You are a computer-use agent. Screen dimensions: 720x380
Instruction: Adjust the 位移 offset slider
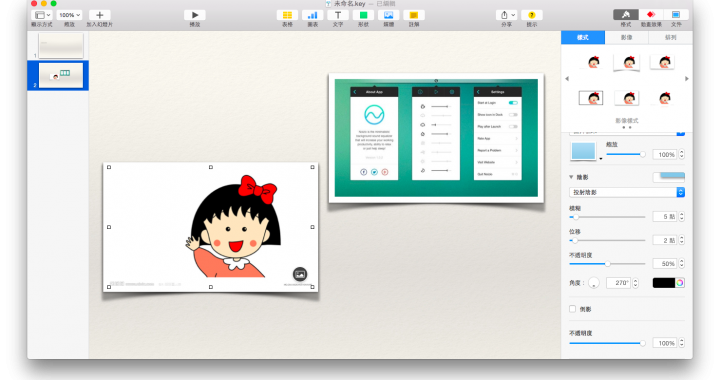607,240
